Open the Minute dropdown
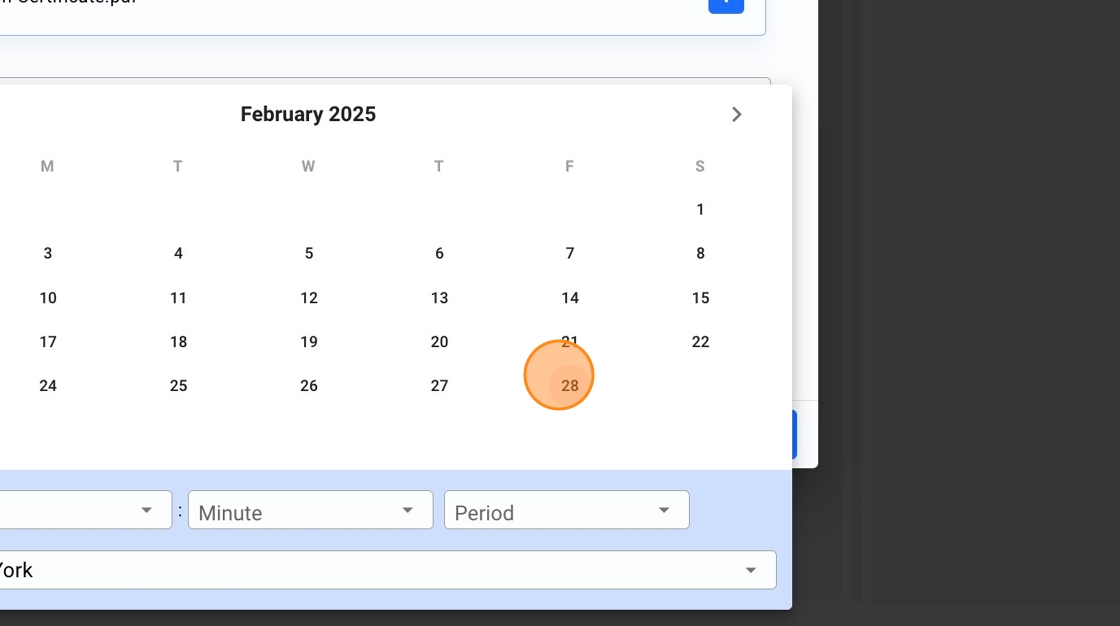The width and height of the screenshot is (1120, 626). pyautogui.click(x=310, y=511)
